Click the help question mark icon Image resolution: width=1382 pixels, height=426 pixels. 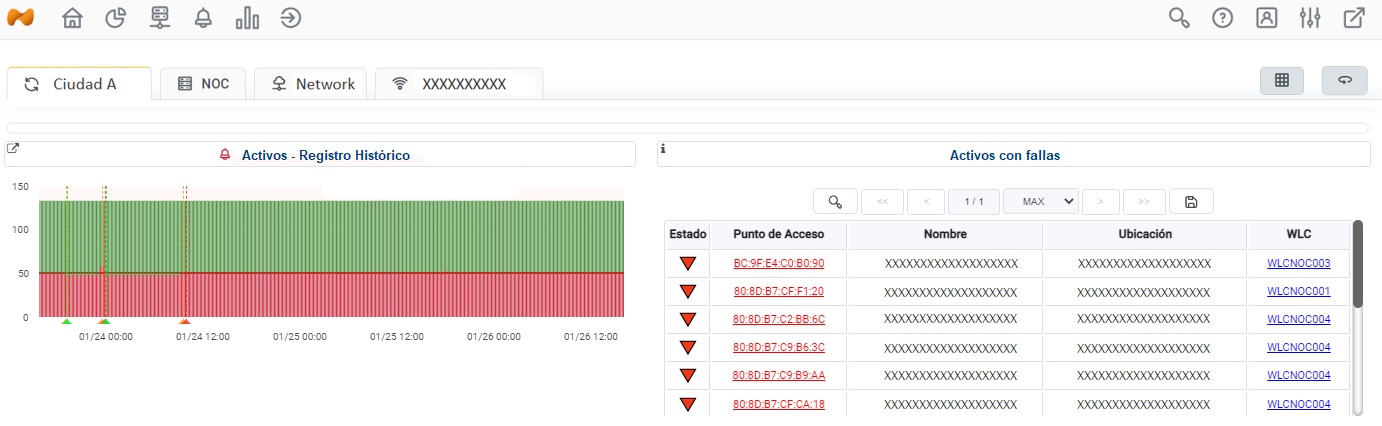(1222, 18)
